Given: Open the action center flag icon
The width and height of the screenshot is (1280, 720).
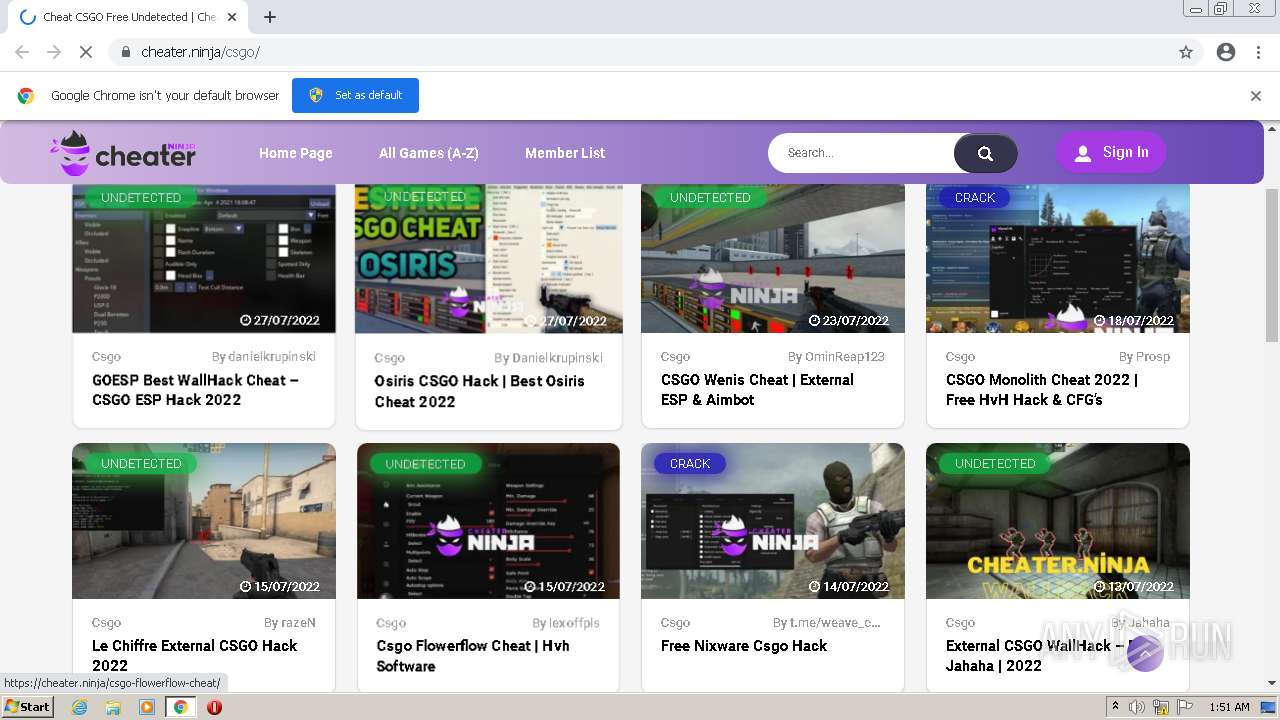Looking at the screenshot, I should tap(1185, 707).
